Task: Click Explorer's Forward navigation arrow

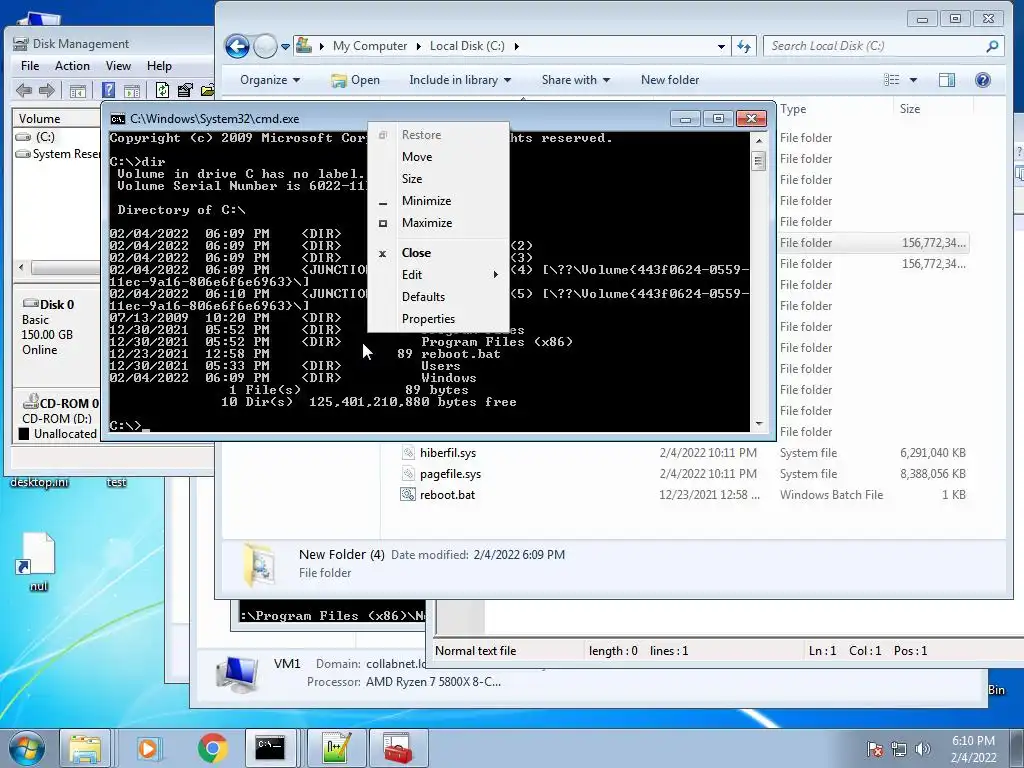Action: 265,46
